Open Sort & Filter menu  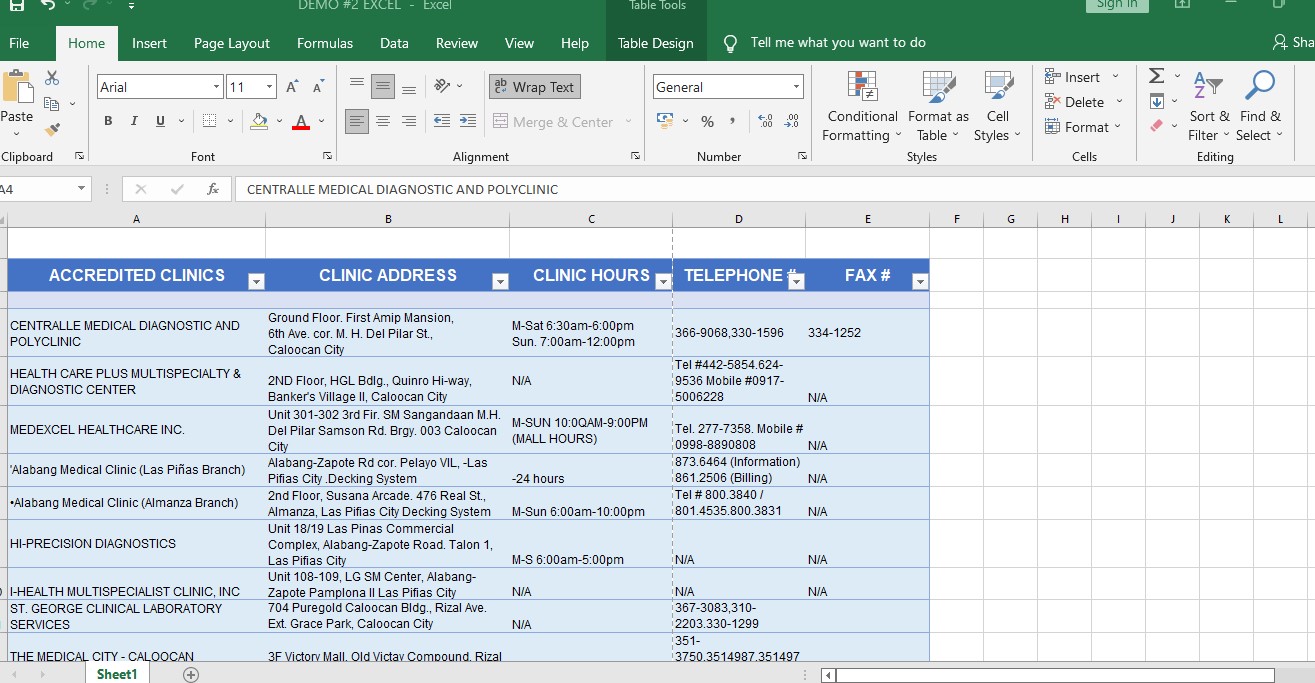tap(1209, 107)
